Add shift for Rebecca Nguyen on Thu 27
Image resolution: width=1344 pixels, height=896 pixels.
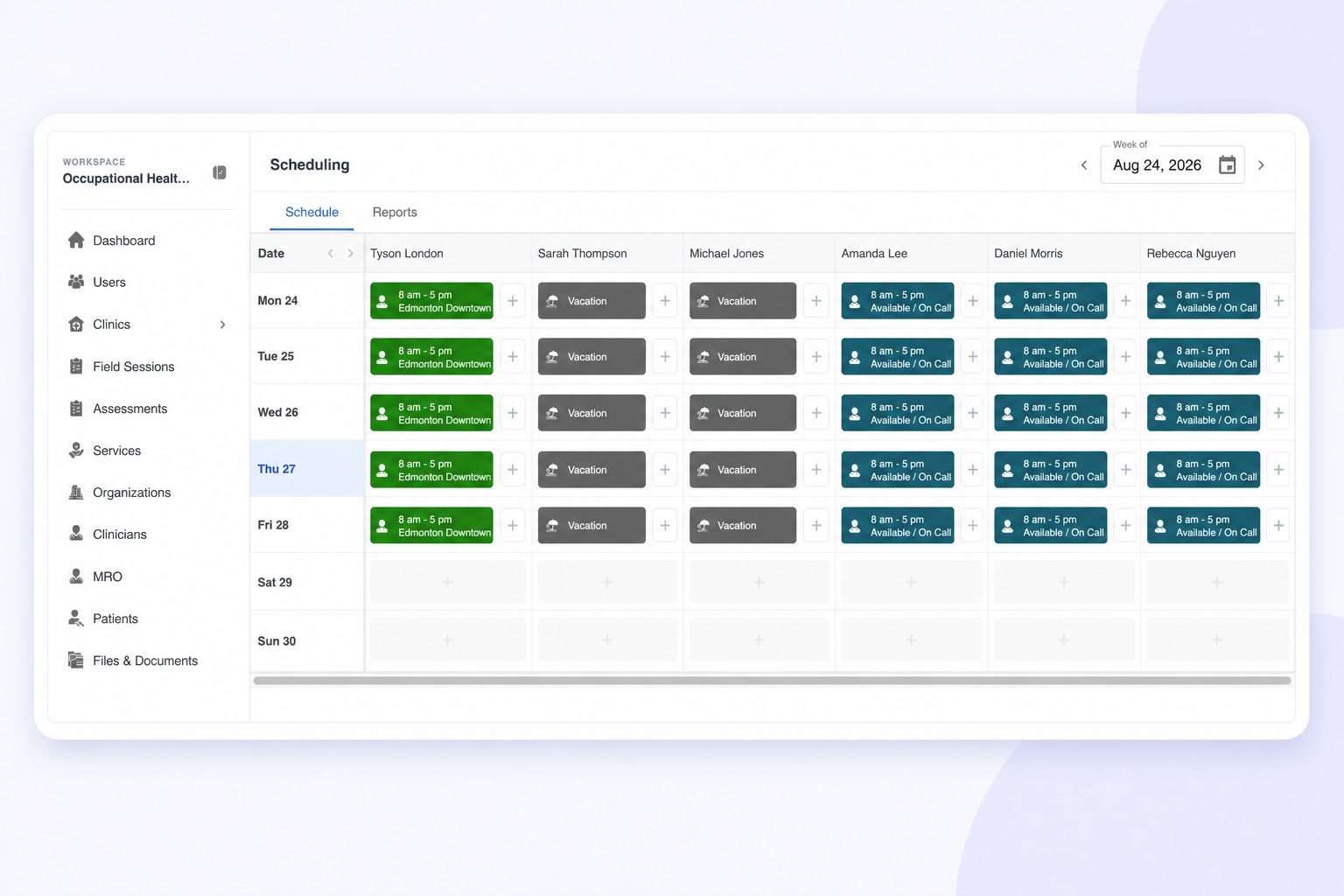pyautogui.click(x=1278, y=469)
